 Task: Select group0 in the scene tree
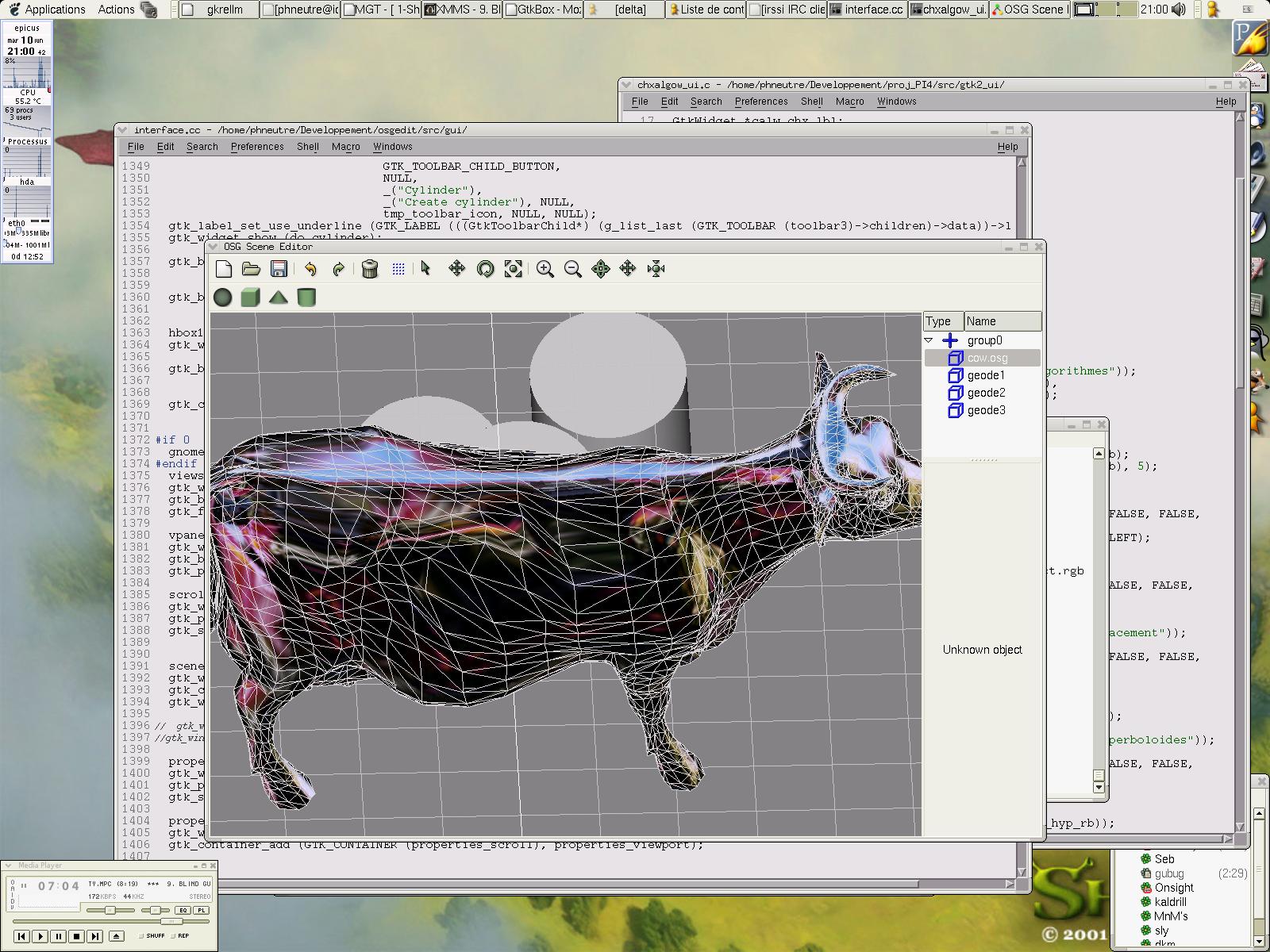(x=983, y=340)
